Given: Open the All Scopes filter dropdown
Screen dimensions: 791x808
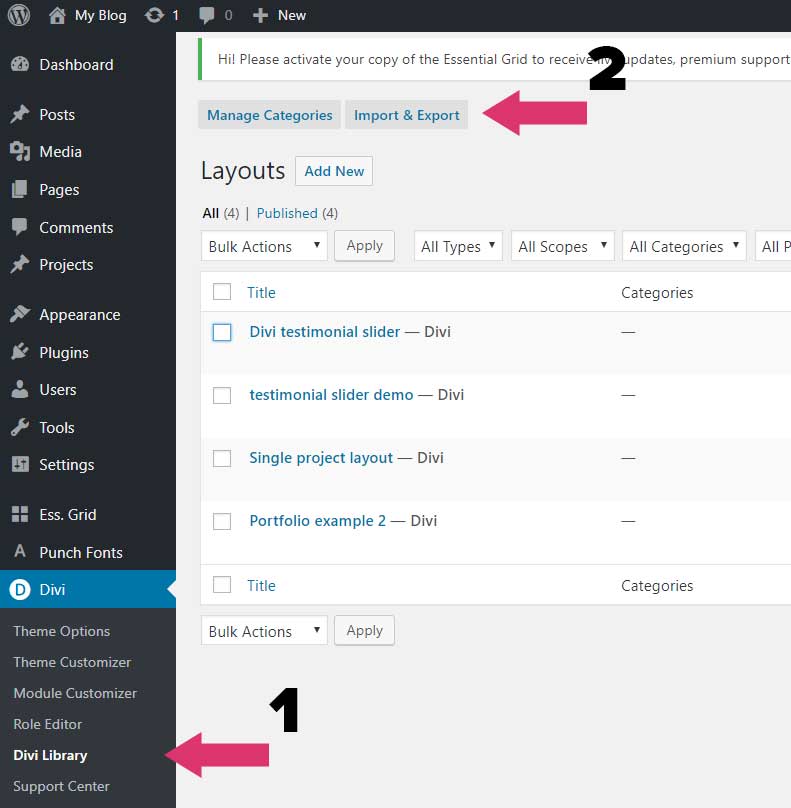Looking at the screenshot, I should coord(563,246).
